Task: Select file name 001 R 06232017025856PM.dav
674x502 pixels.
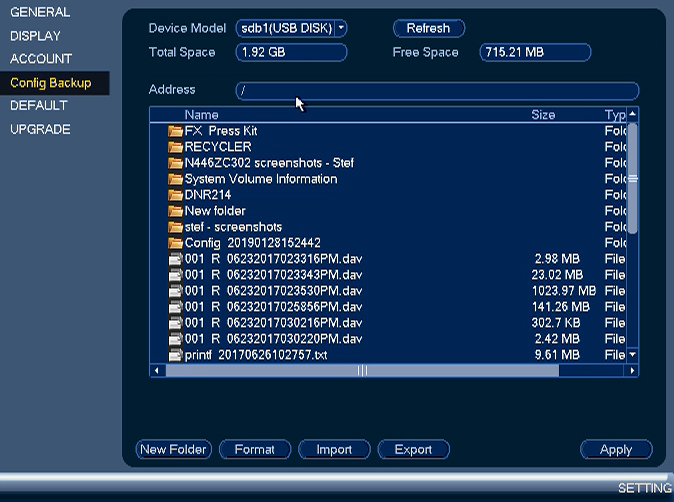Action: click(273, 307)
